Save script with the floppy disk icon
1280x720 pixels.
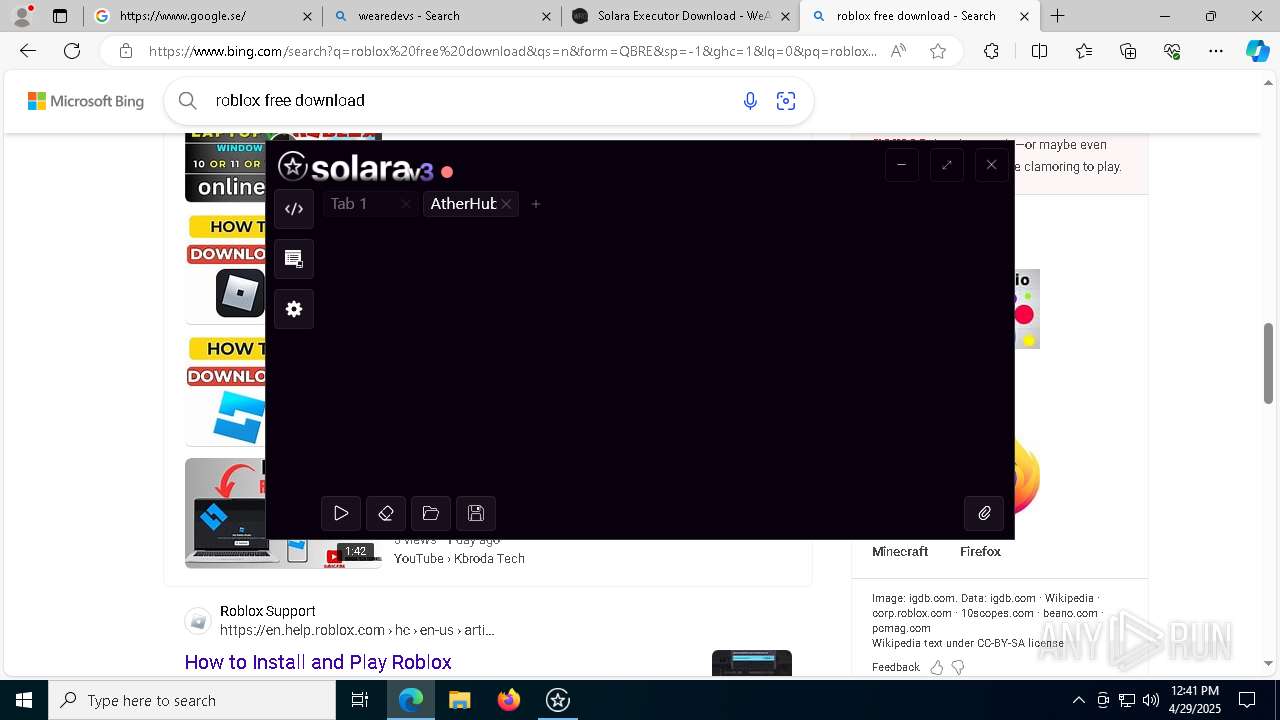tap(476, 513)
